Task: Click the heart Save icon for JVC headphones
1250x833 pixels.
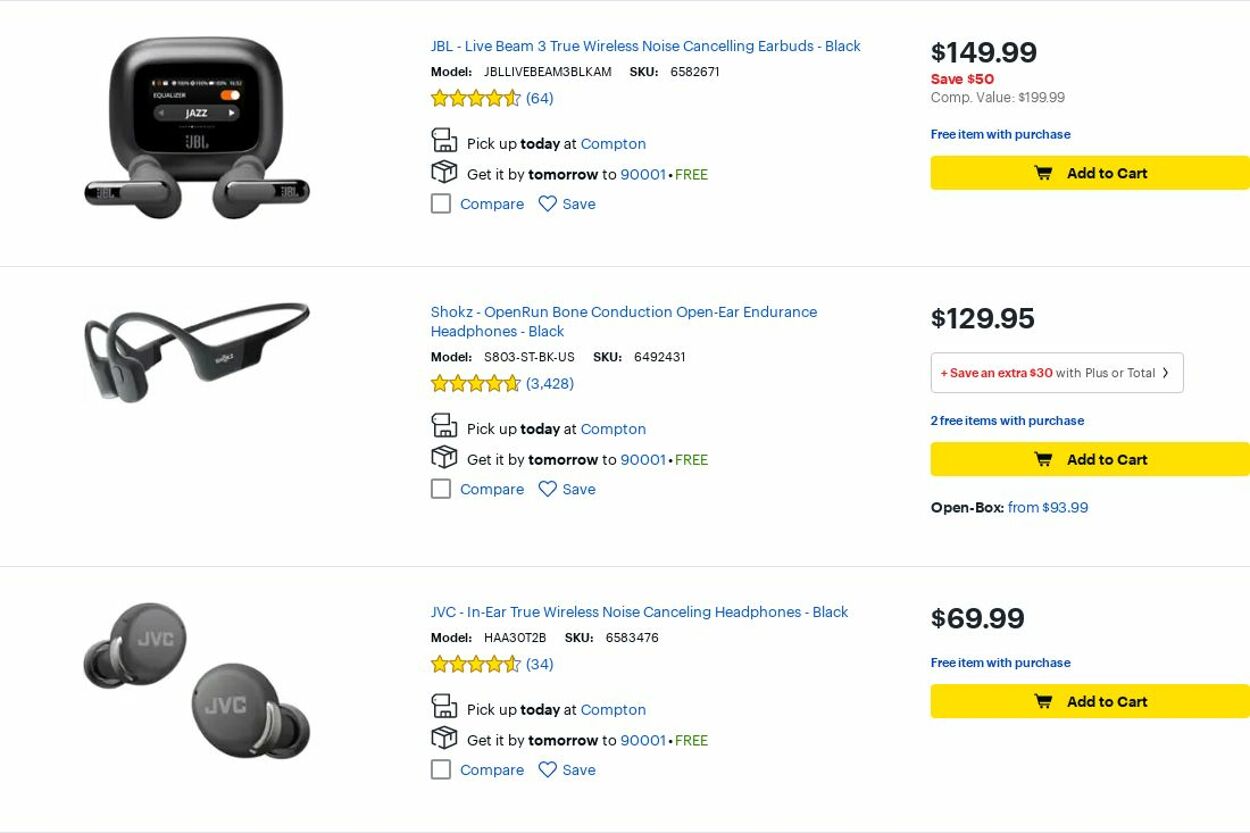Action: coord(547,770)
